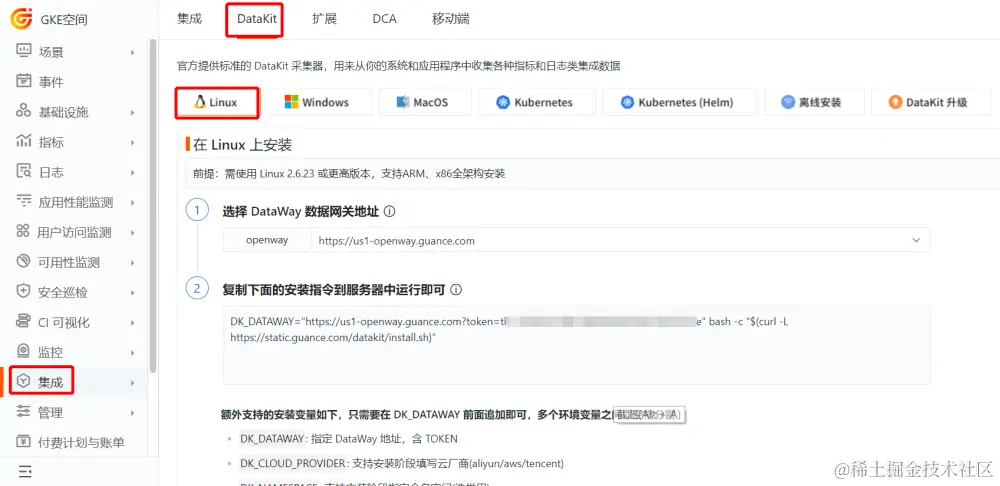Select the 离线安装 option
Screen dimensions: 1000x486
pyautogui.click(x=814, y=102)
